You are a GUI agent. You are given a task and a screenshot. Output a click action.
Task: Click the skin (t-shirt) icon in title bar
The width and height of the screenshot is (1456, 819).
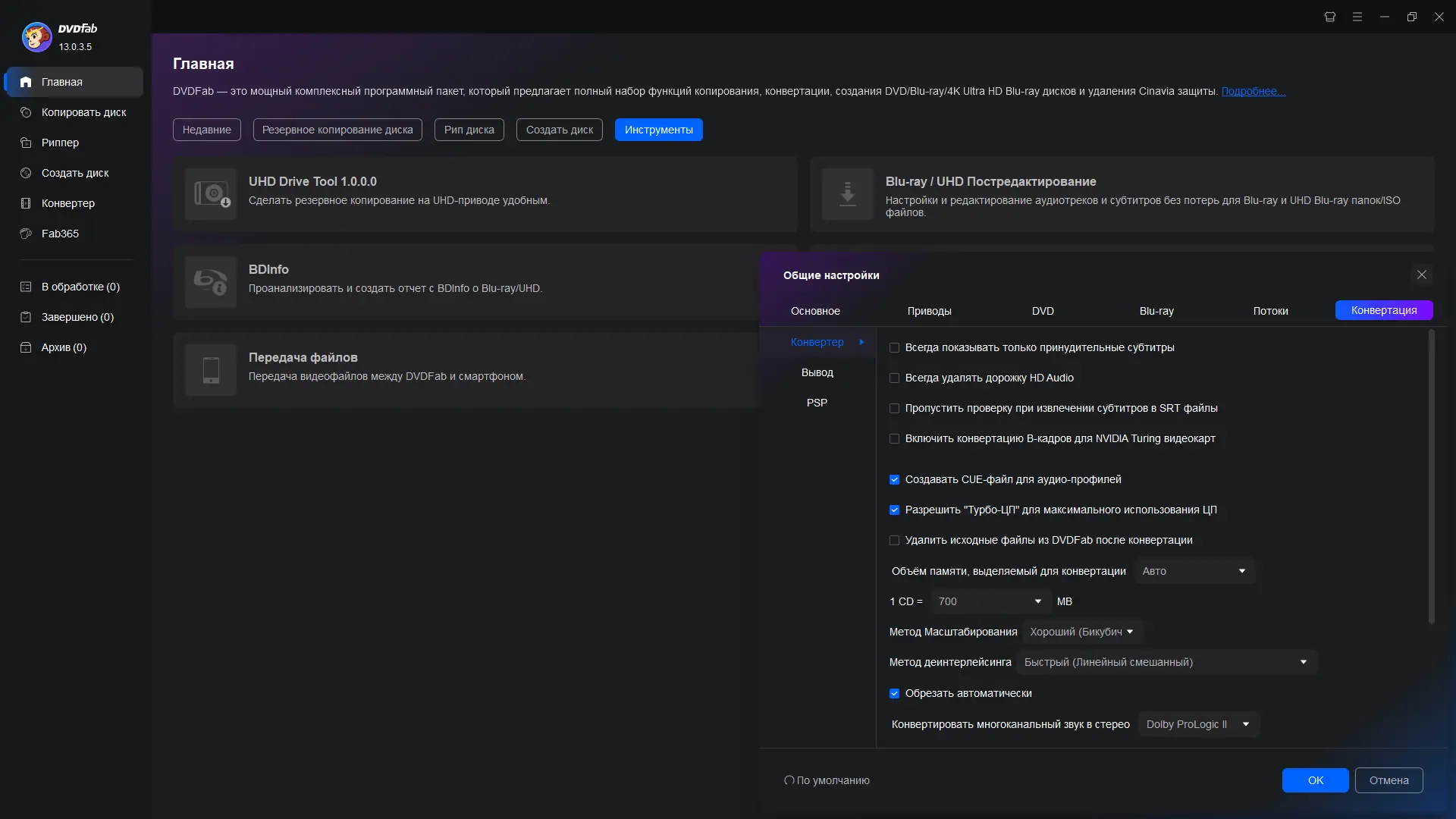coord(1330,17)
